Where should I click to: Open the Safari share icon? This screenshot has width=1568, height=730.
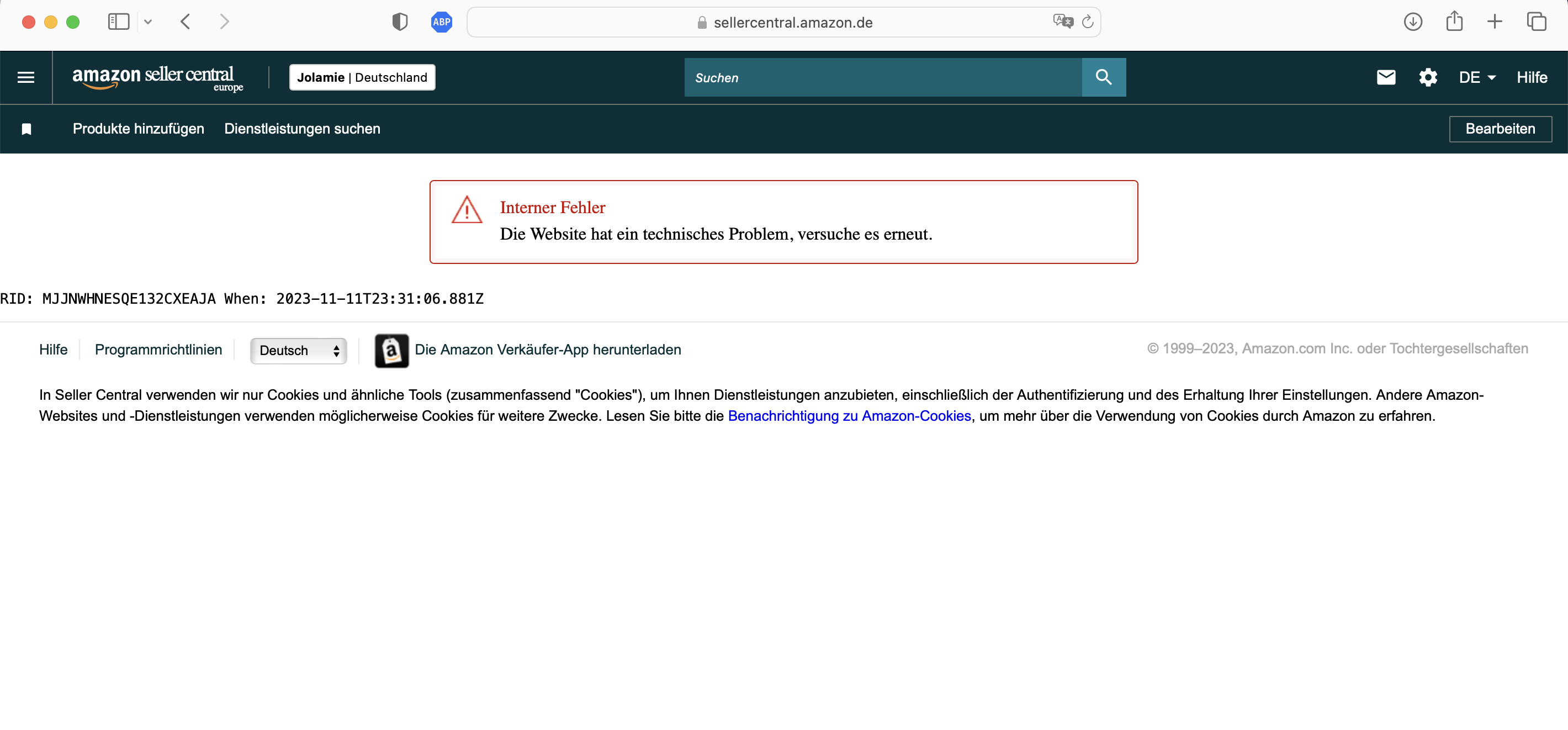coord(1454,20)
